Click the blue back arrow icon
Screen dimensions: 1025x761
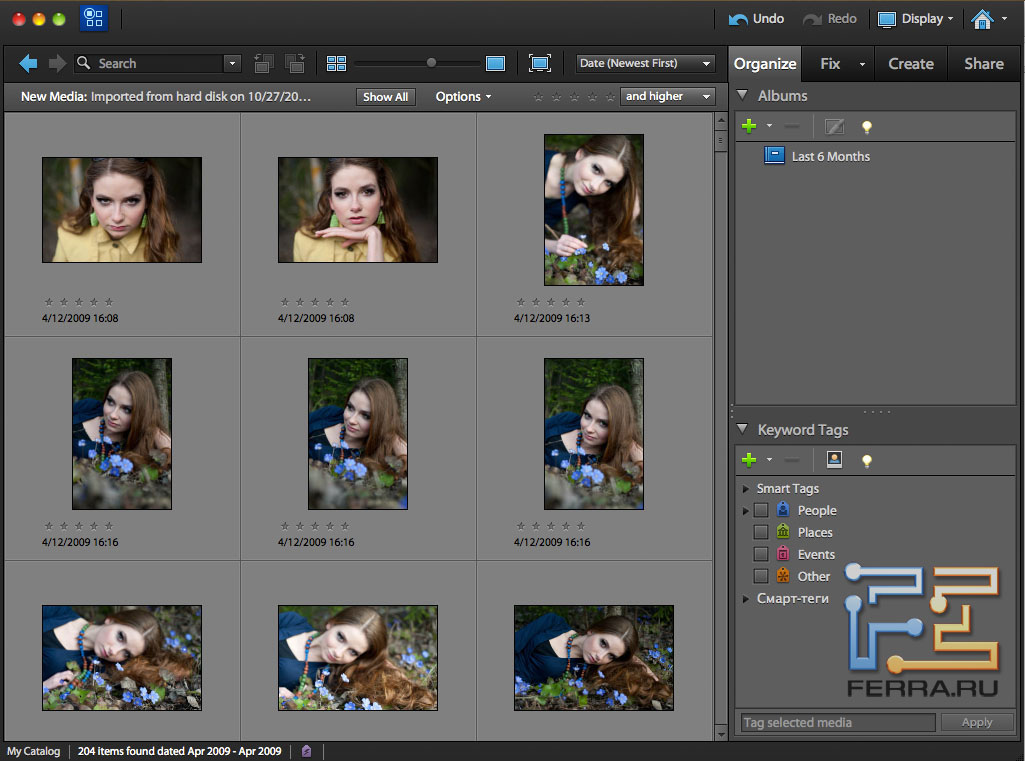28,64
